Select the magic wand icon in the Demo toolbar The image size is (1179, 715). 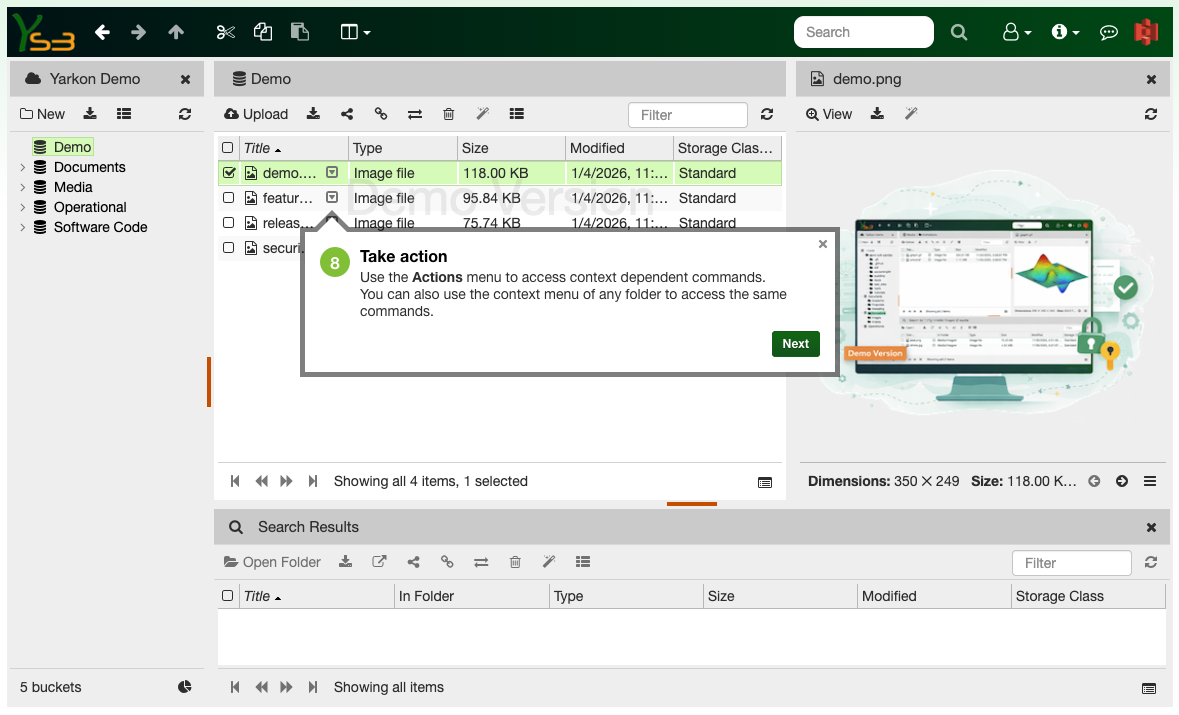click(482, 114)
